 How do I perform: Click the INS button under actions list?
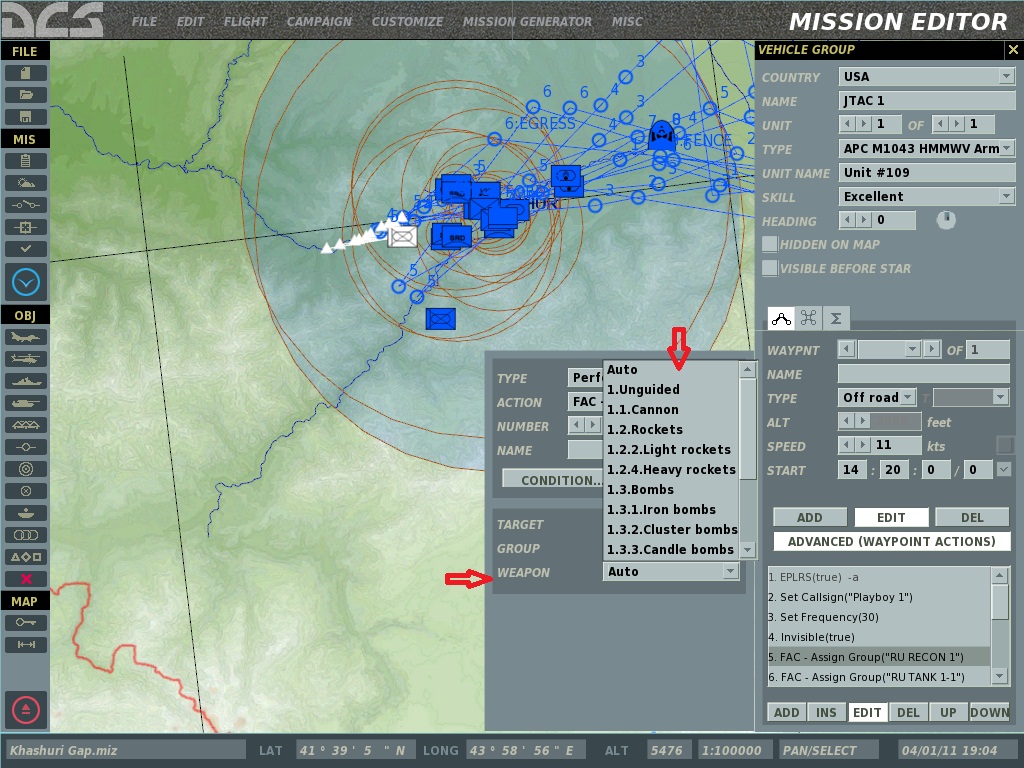click(826, 712)
